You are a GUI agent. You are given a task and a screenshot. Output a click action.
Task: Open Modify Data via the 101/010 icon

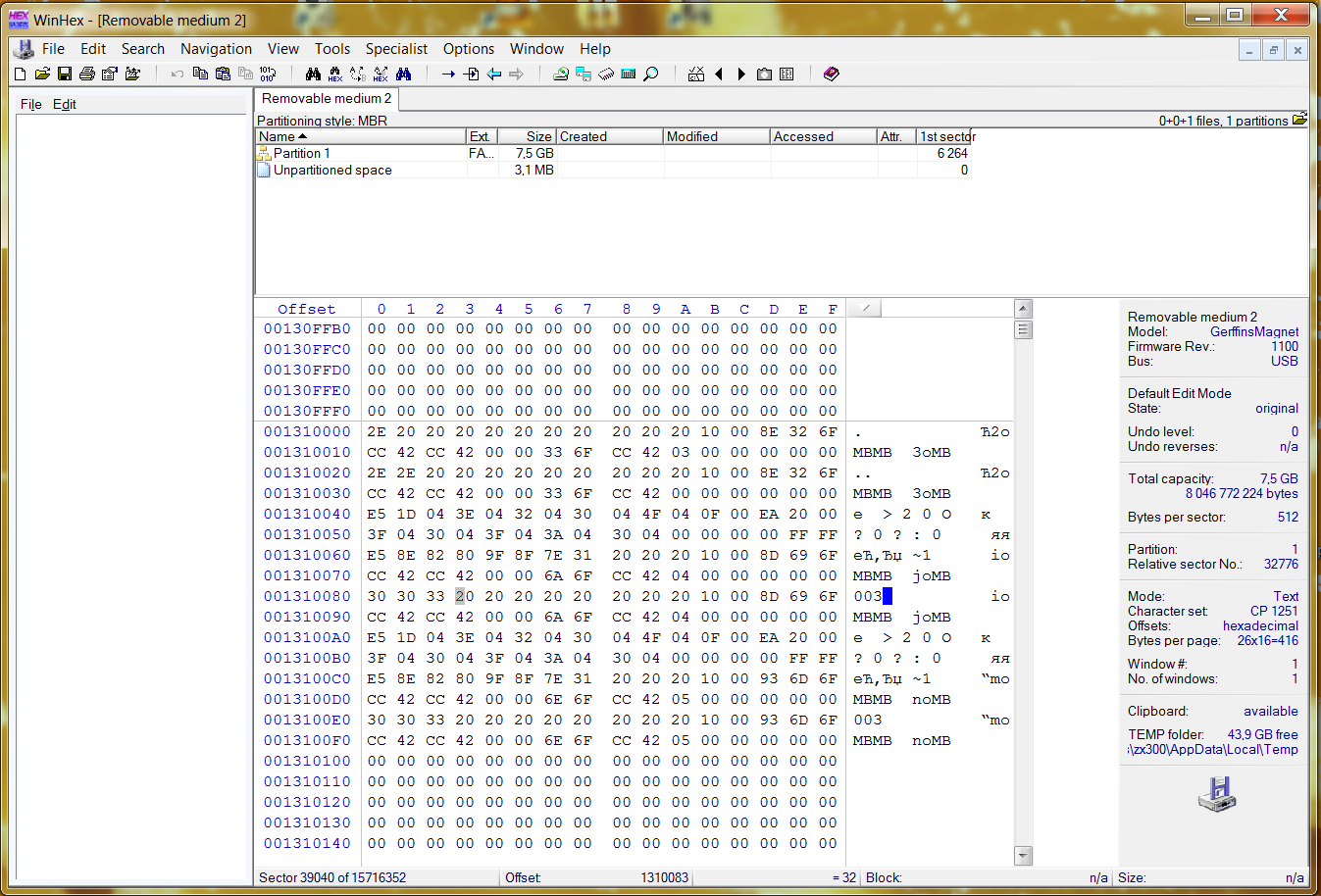pyautogui.click(x=268, y=74)
